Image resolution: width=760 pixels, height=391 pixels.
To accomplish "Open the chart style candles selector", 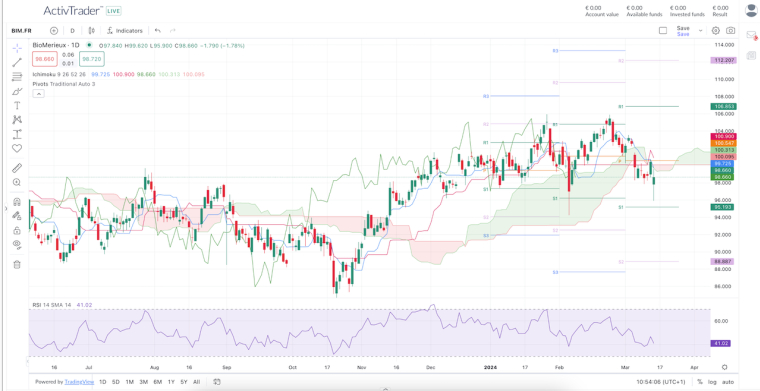I will click(92, 31).
